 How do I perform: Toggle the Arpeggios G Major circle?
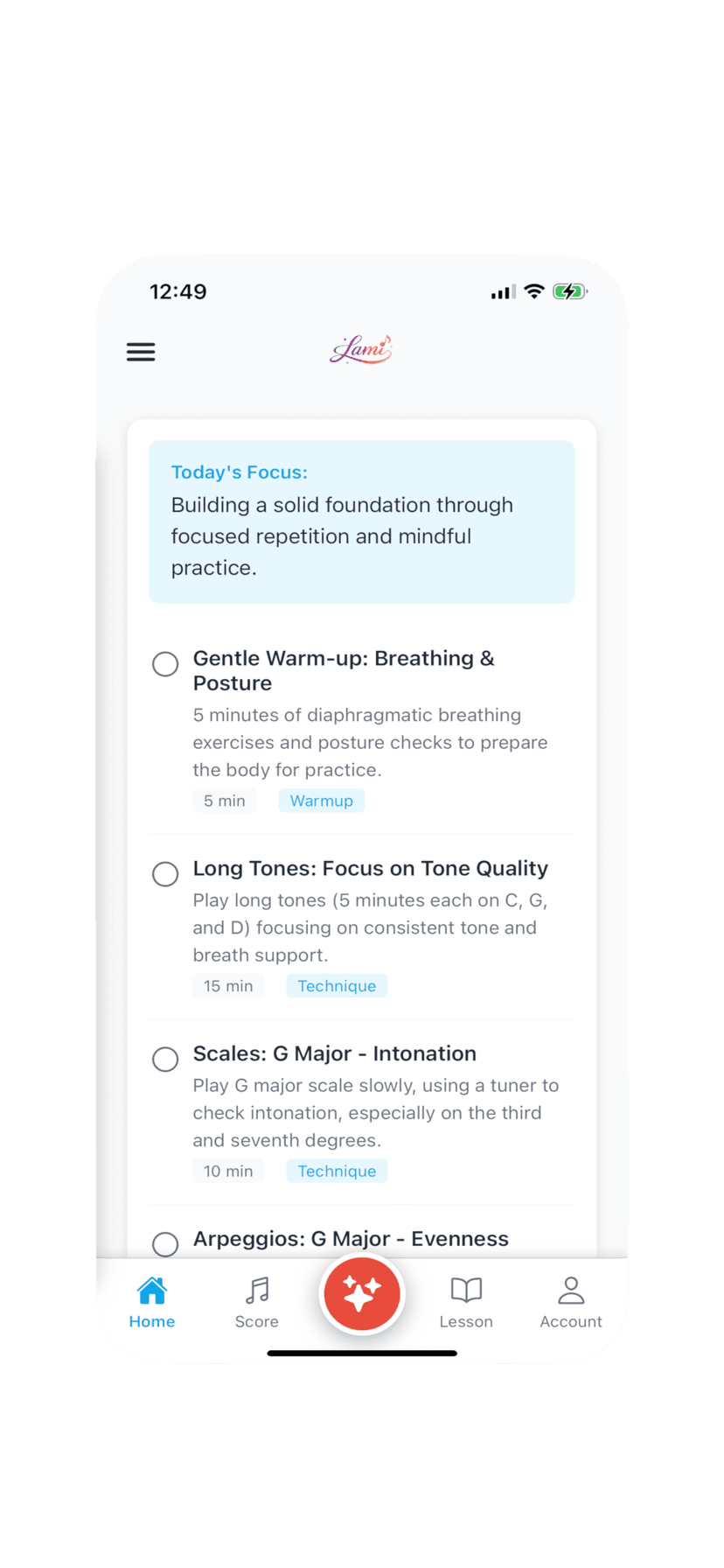click(165, 1243)
